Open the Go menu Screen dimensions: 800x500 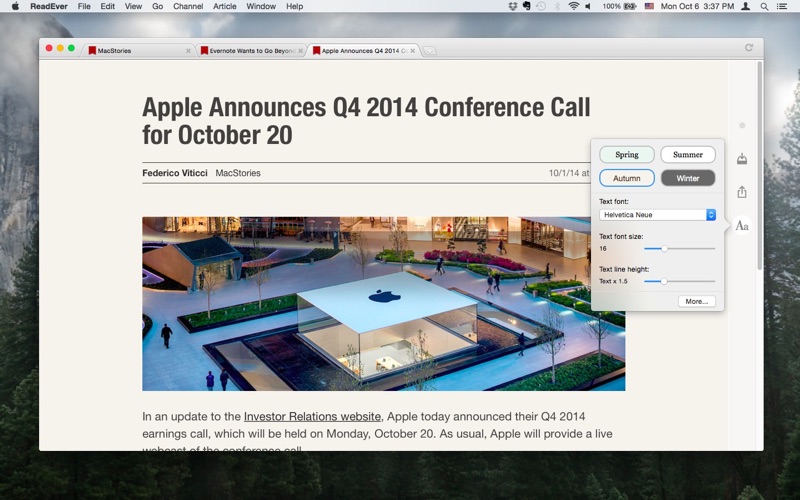click(158, 6)
